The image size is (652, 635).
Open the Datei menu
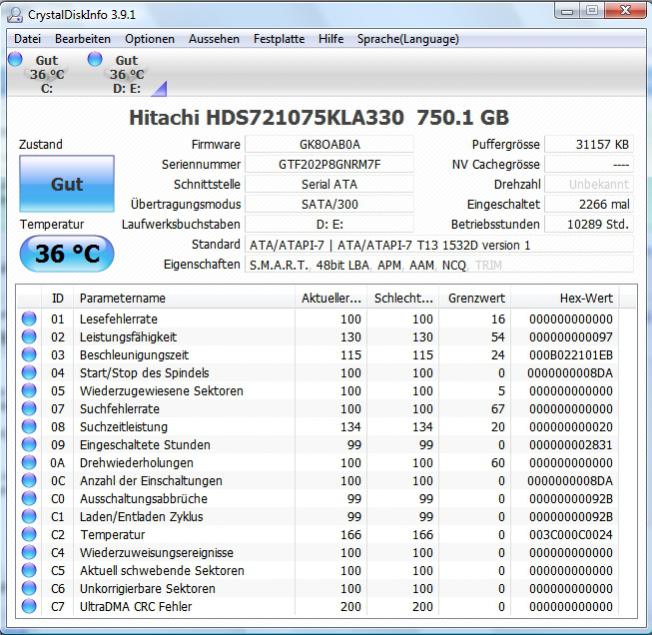pos(27,39)
